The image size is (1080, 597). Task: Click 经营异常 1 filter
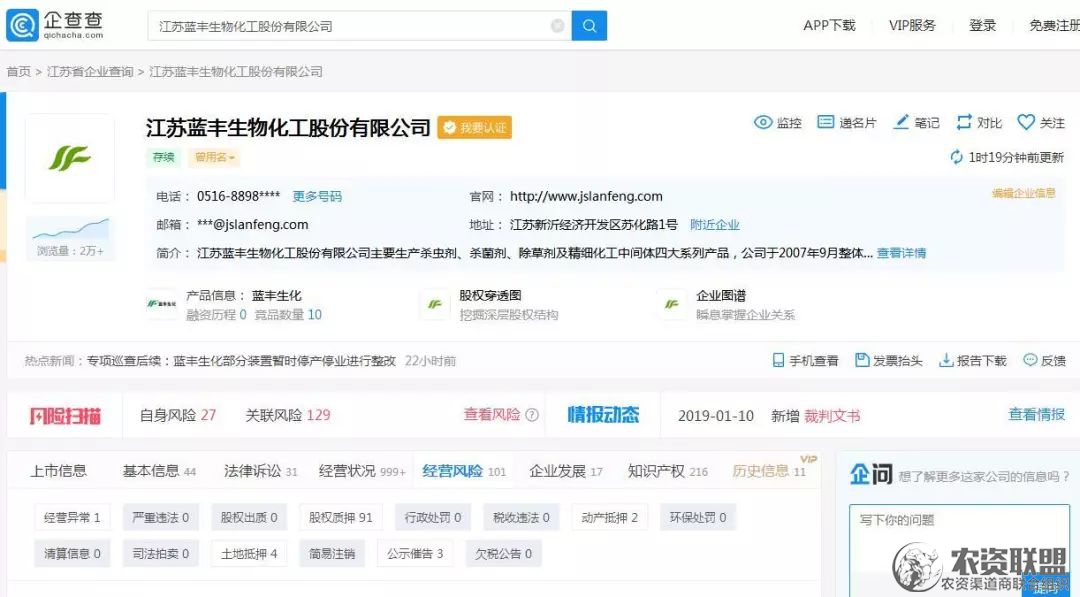(72, 517)
